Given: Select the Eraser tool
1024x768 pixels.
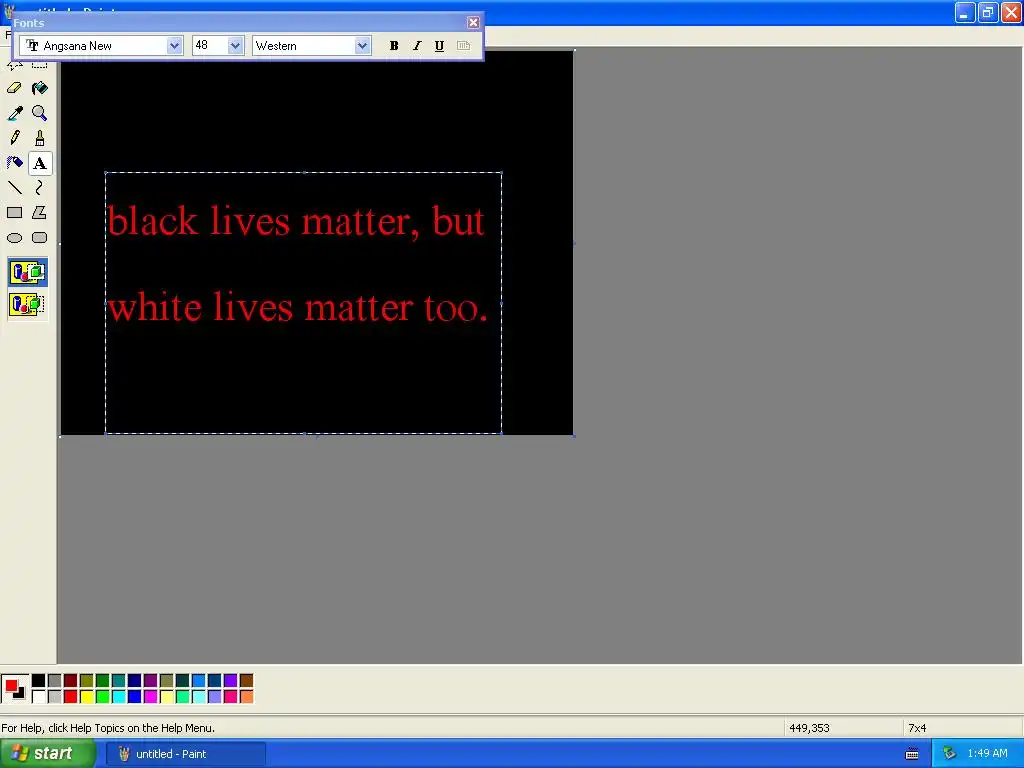Looking at the screenshot, I should coord(14,88).
